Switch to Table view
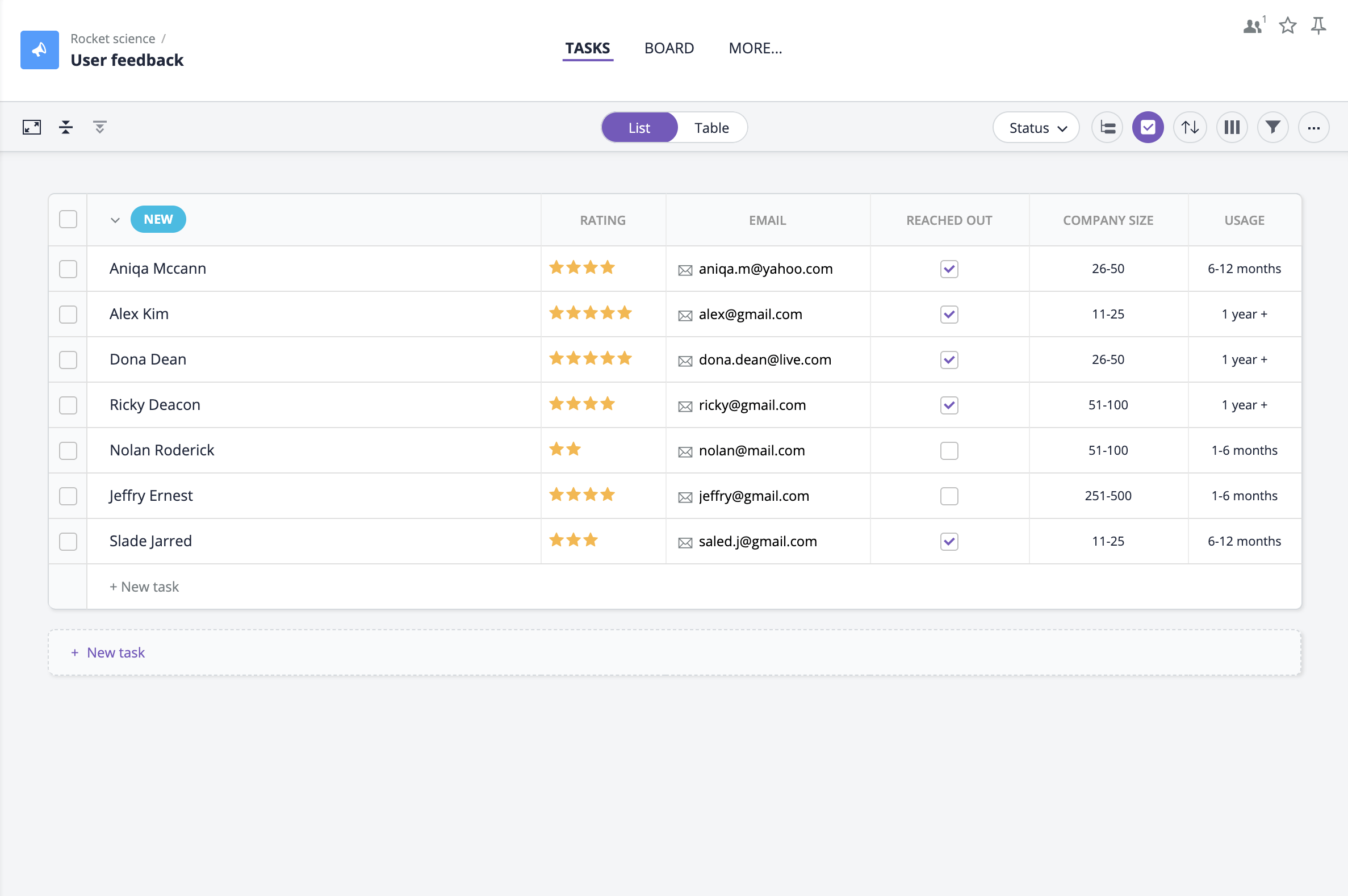The height and width of the screenshot is (896, 1348). 712,128
